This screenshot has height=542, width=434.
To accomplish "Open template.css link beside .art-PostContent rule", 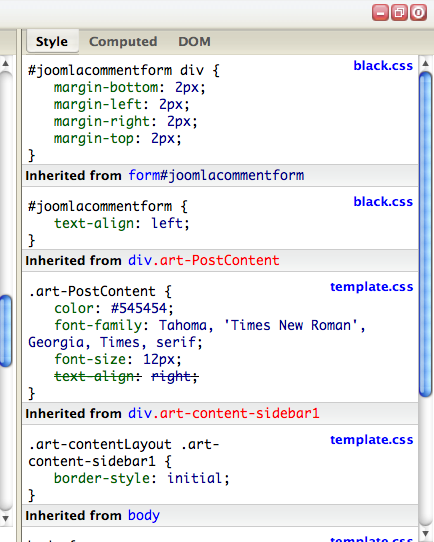I will click(x=371, y=287).
